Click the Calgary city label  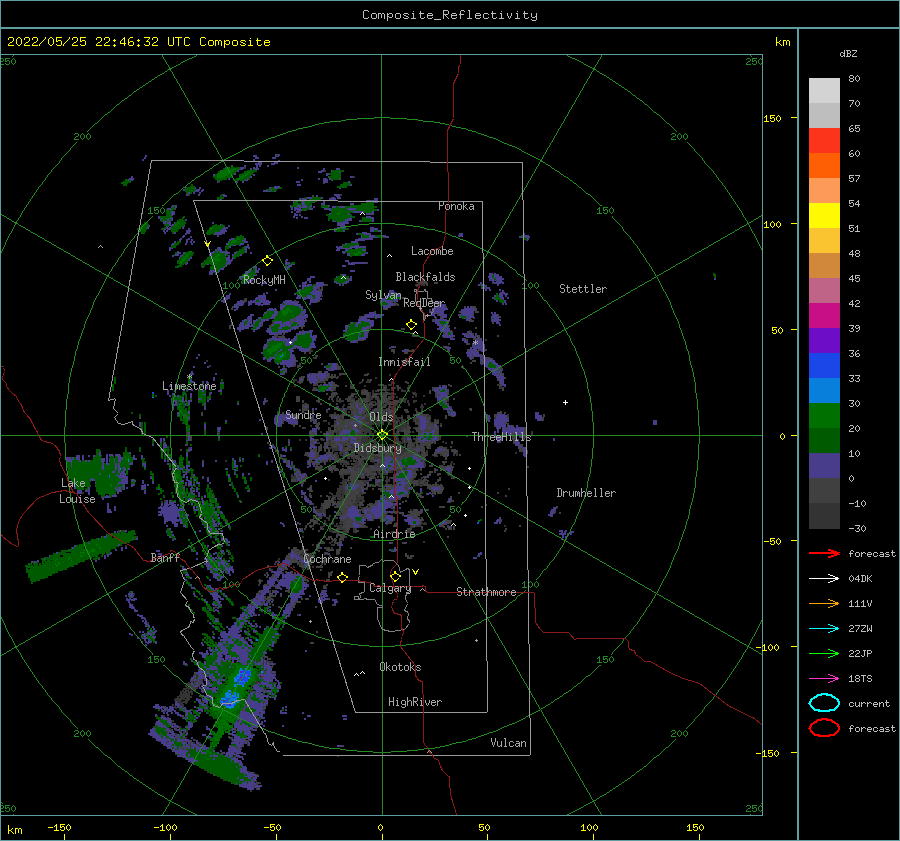390,588
